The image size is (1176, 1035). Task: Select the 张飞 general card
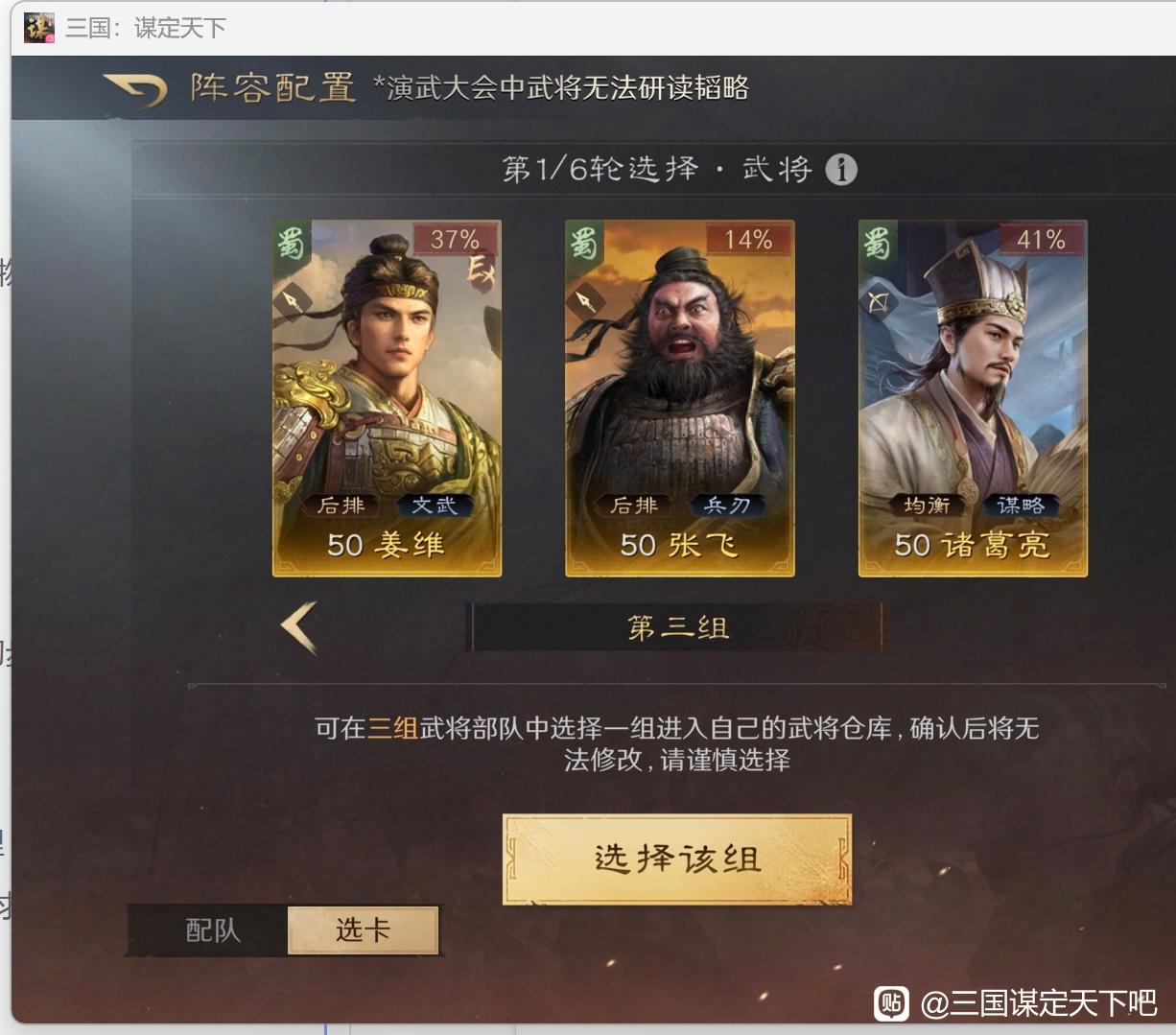click(680, 398)
